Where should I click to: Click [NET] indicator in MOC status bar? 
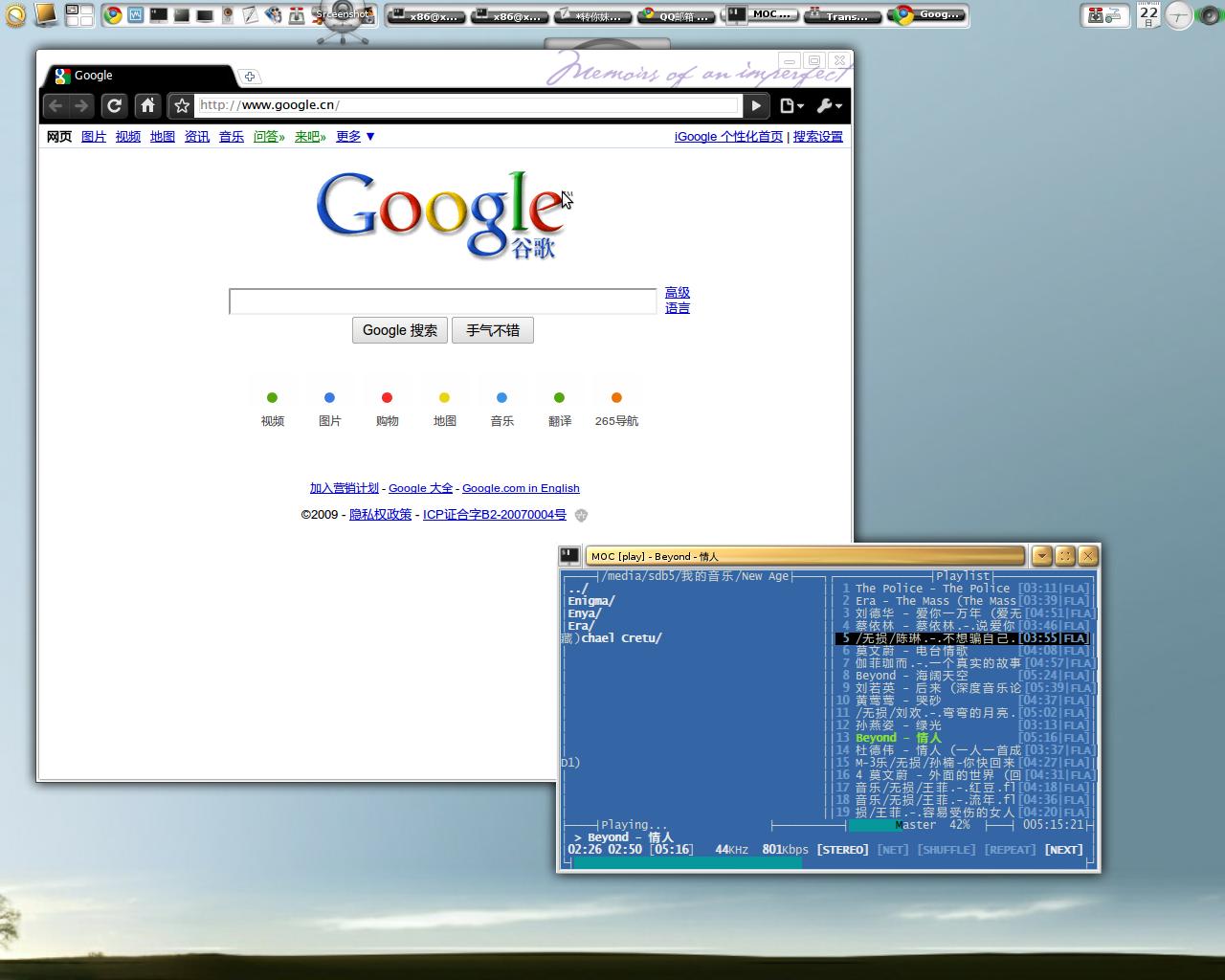pyautogui.click(x=893, y=850)
